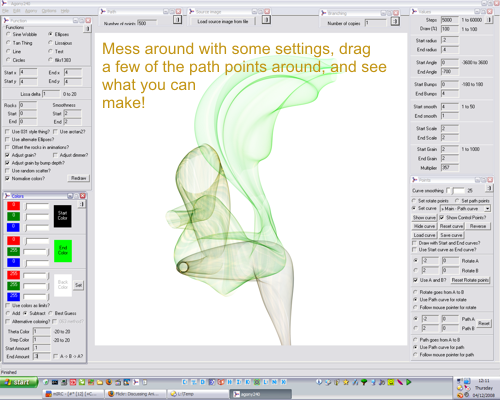Click Load source image from file
This screenshot has height=400, width=500.
coord(223,21)
